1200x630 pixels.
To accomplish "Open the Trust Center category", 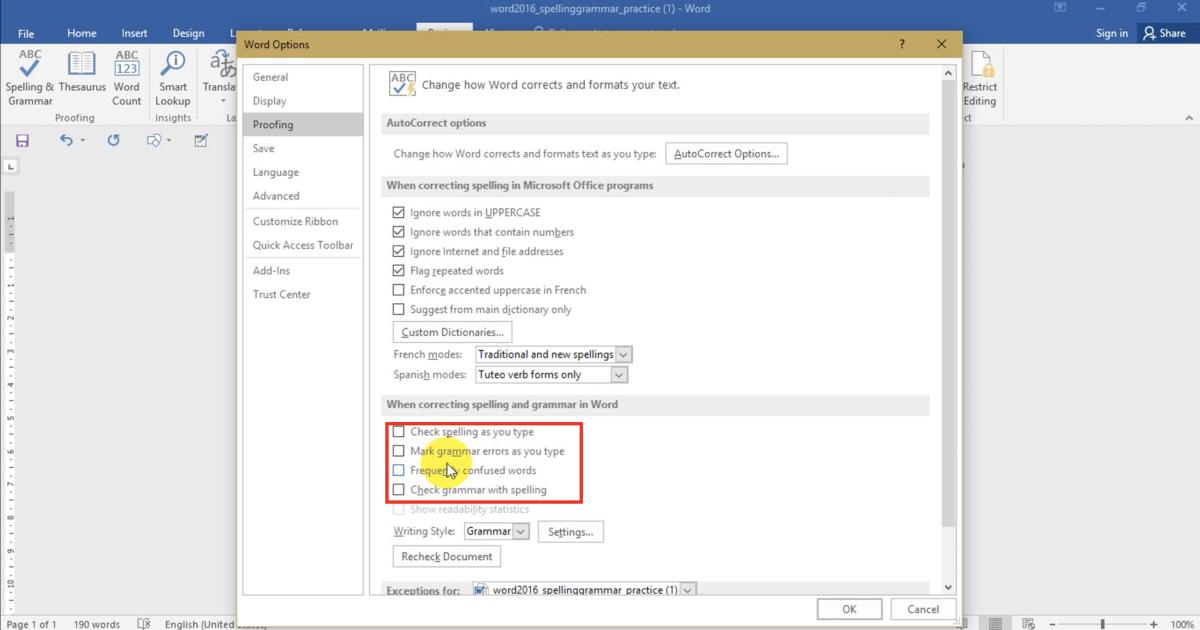I will 303,294.
